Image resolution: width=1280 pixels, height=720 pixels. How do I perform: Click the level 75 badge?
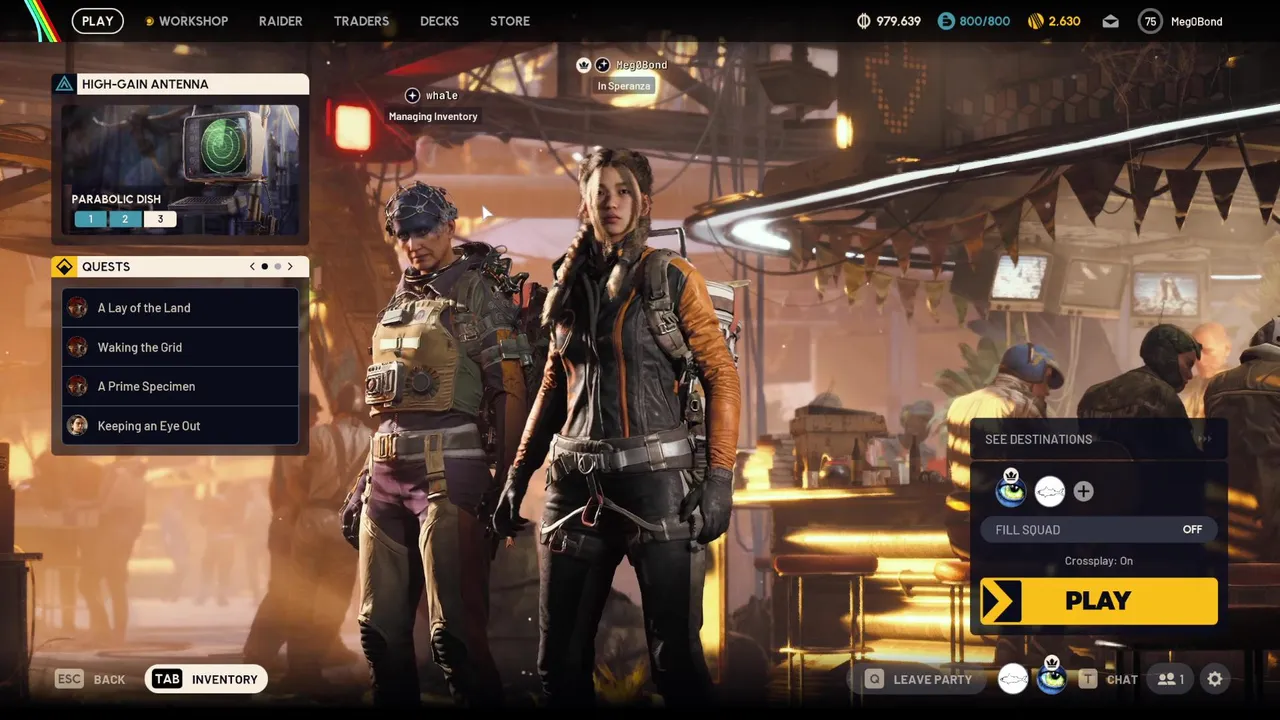point(1150,21)
